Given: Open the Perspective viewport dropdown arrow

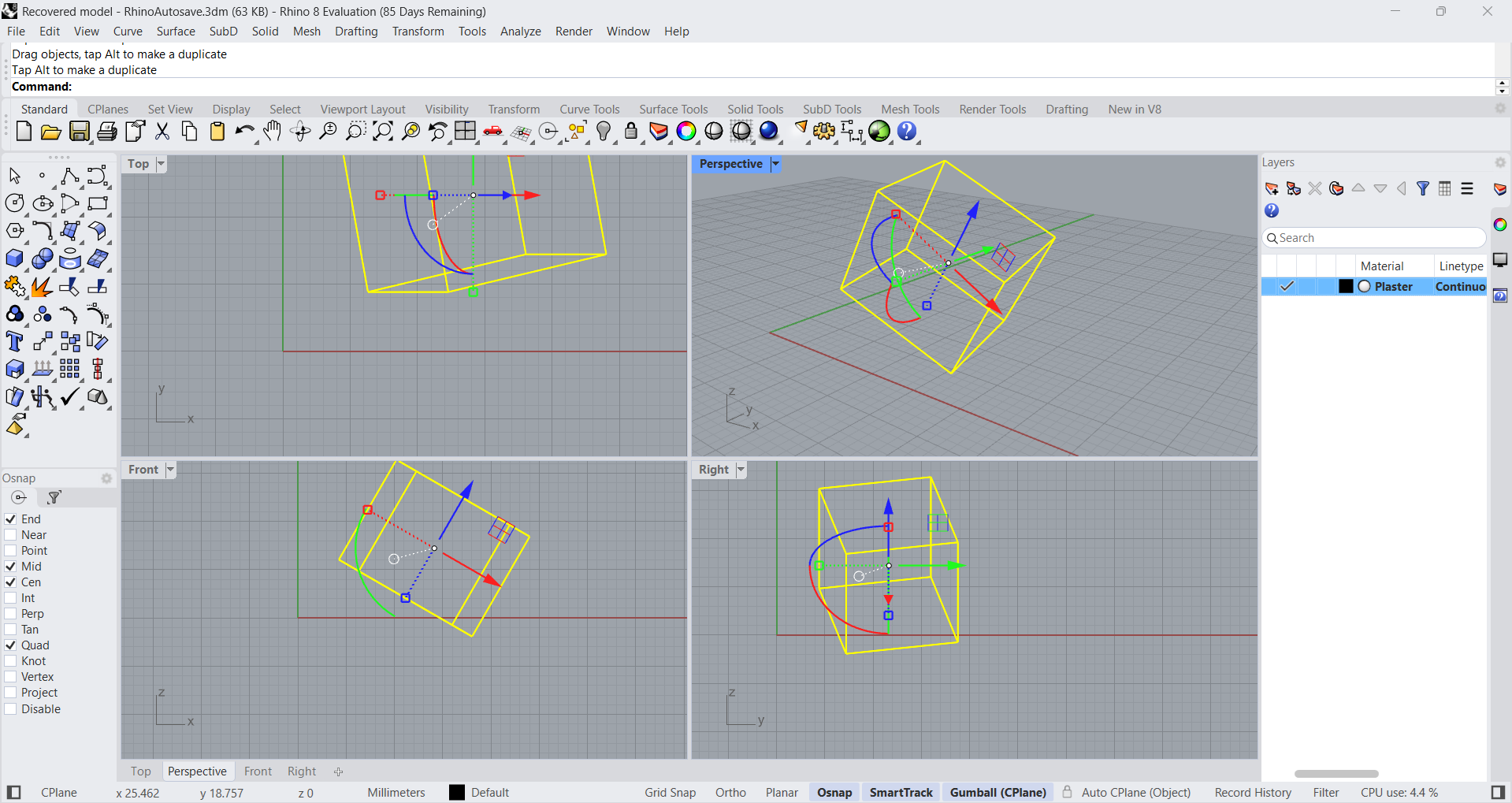Looking at the screenshot, I should click(x=775, y=164).
